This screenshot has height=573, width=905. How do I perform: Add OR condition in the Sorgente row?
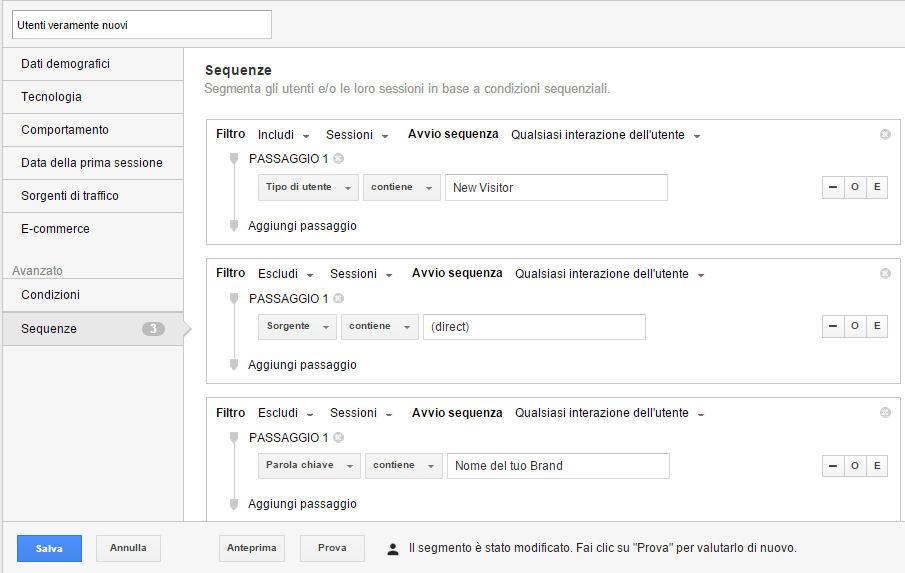[855, 326]
